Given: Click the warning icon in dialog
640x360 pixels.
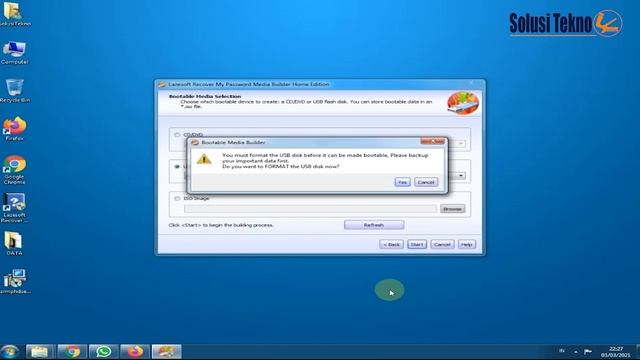Looking at the screenshot, I should tap(204, 159).
